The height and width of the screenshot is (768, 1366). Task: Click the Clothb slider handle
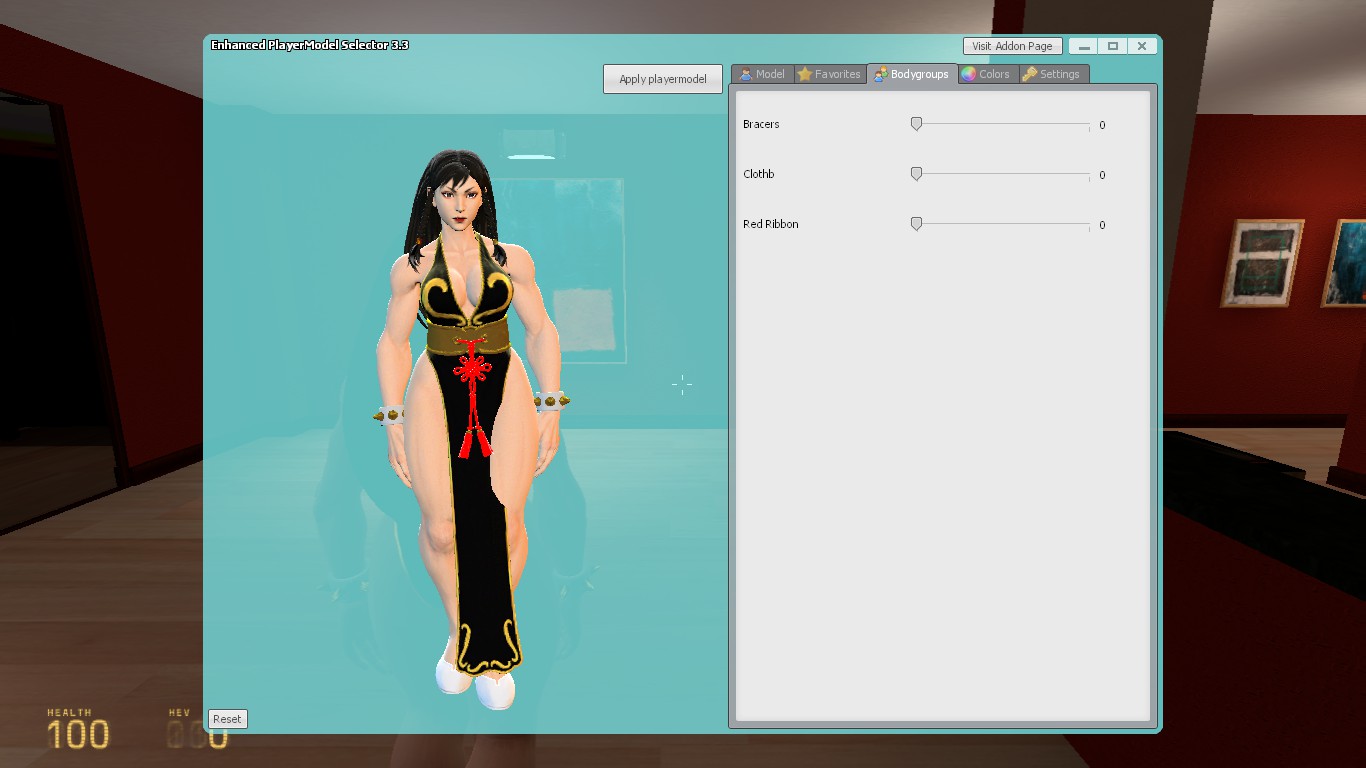(x=916, y=174)
